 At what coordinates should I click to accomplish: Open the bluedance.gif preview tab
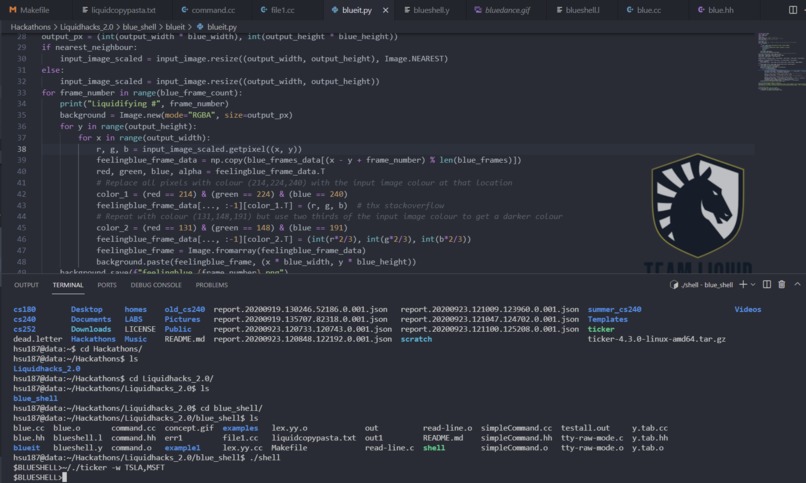click(507, 10)
